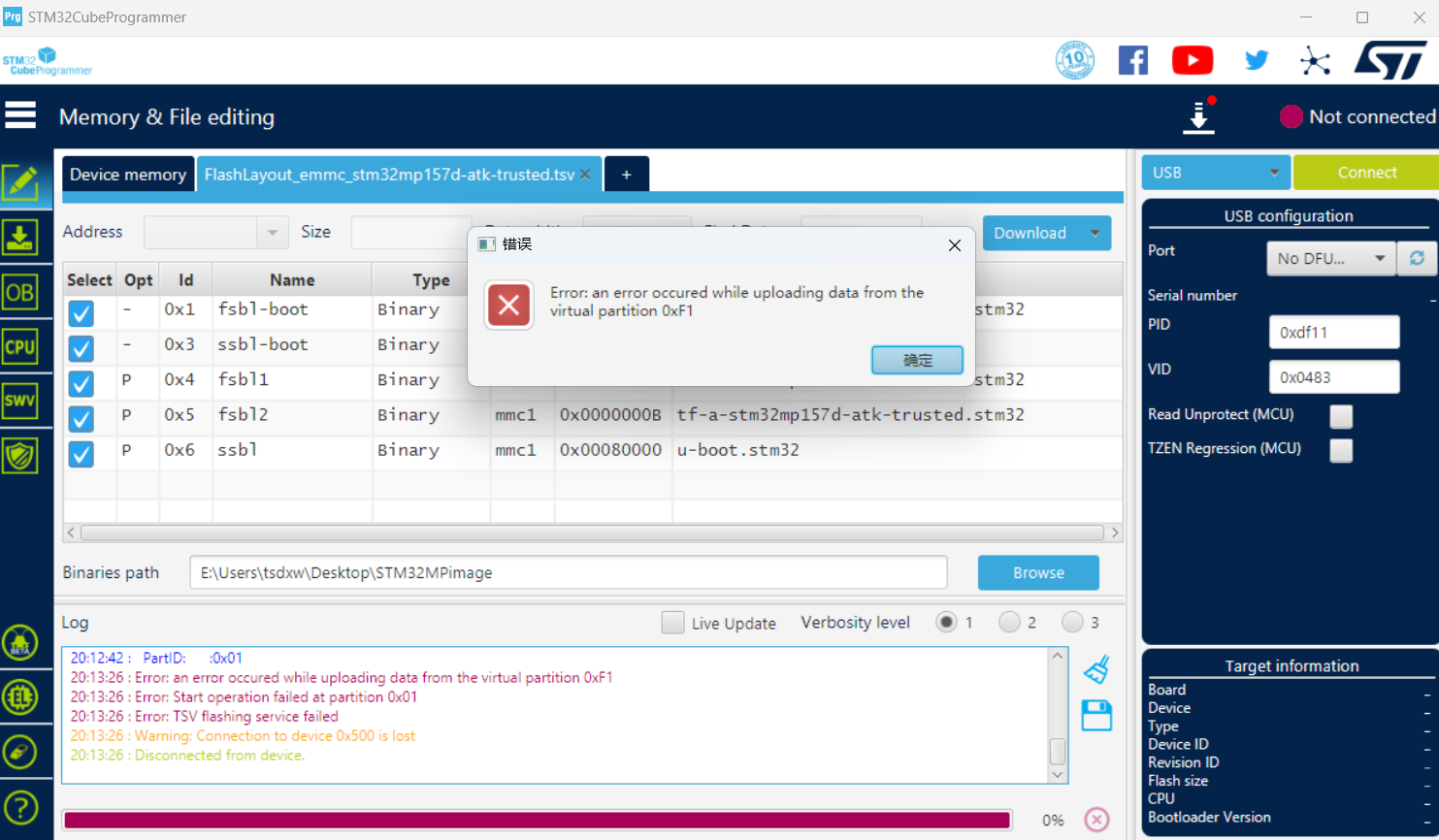Open the USB connection type dropdown
Image resolution: width=1439 pixels, height=840 pixels.
[1216, 173]
